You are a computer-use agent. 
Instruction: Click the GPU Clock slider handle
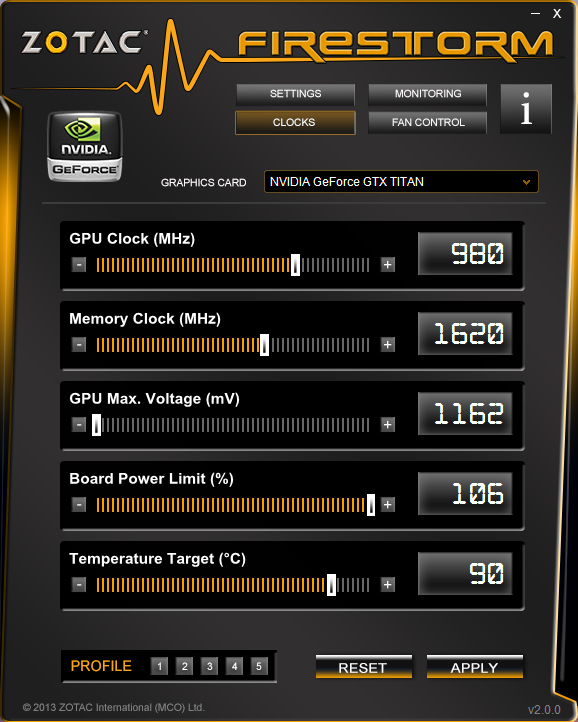295,265
